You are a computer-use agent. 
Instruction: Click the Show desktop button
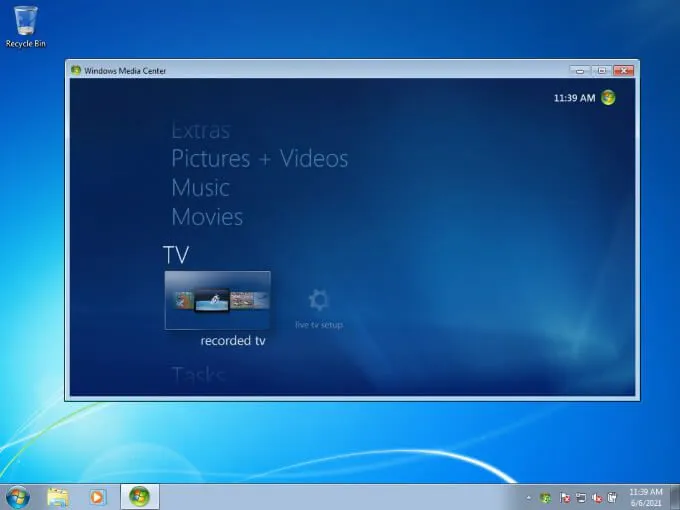[675, 497]
